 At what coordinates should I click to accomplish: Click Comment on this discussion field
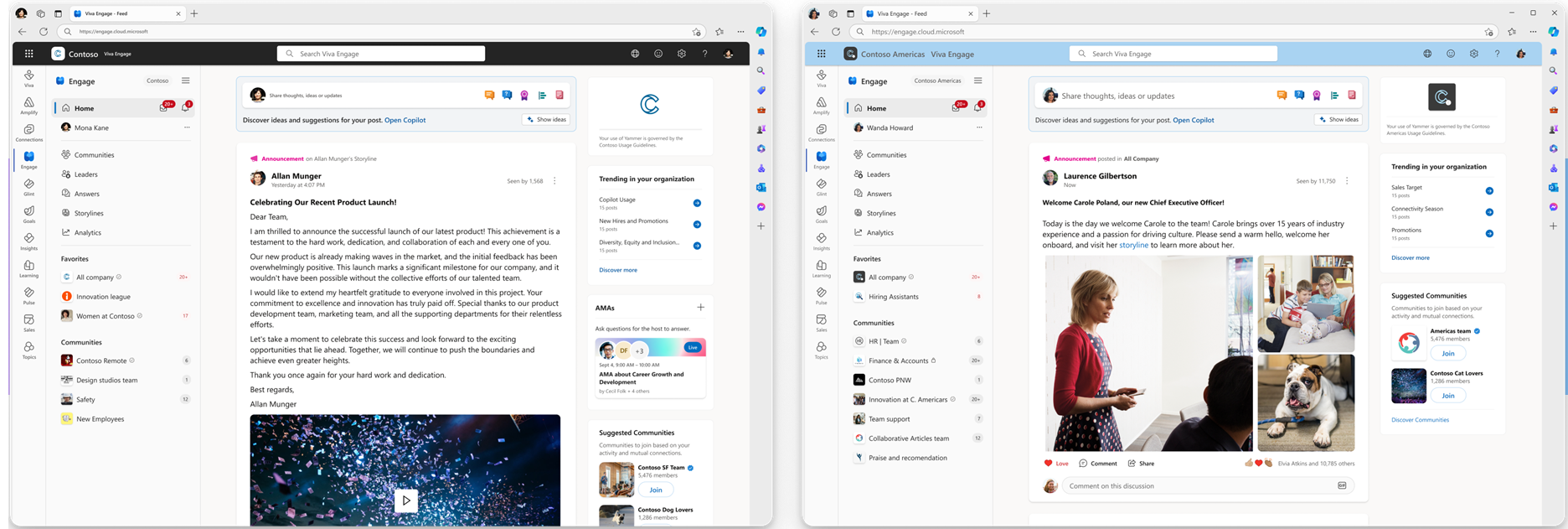tap(1208, 485)
